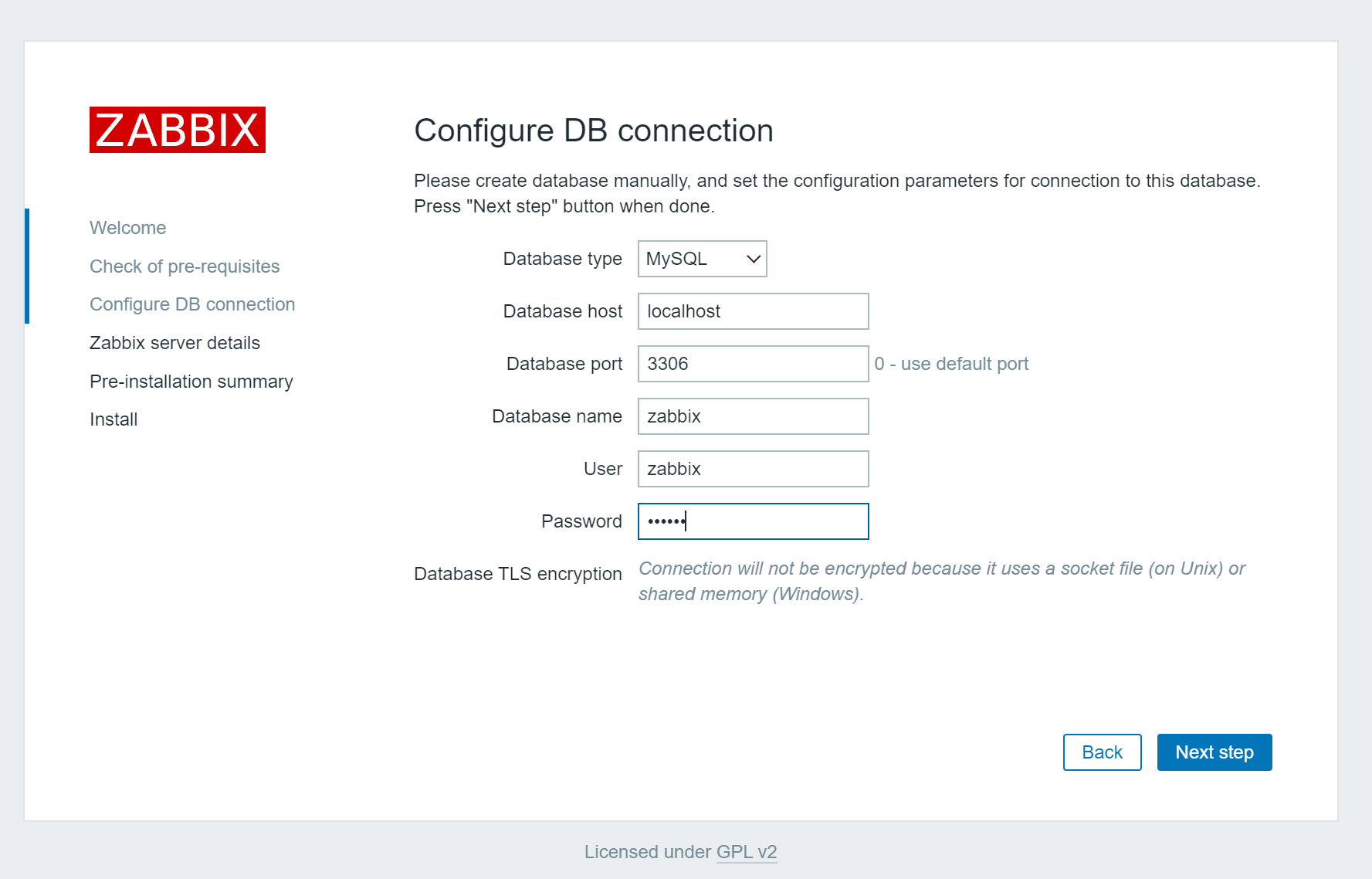
Task: Click the Database host label
Action: point(562,311)
